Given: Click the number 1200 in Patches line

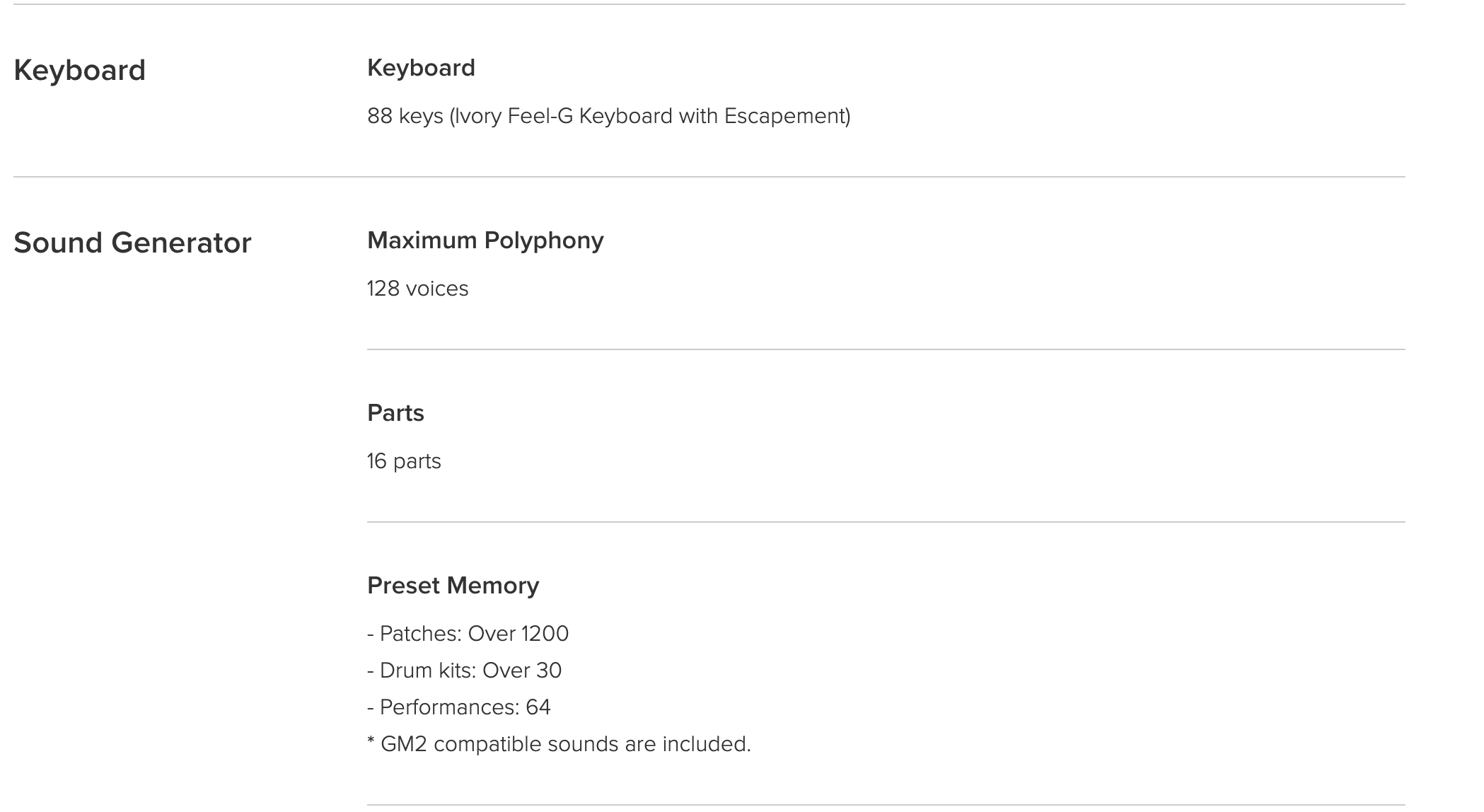Looking at the screenshot, I should tap(544, 634).
